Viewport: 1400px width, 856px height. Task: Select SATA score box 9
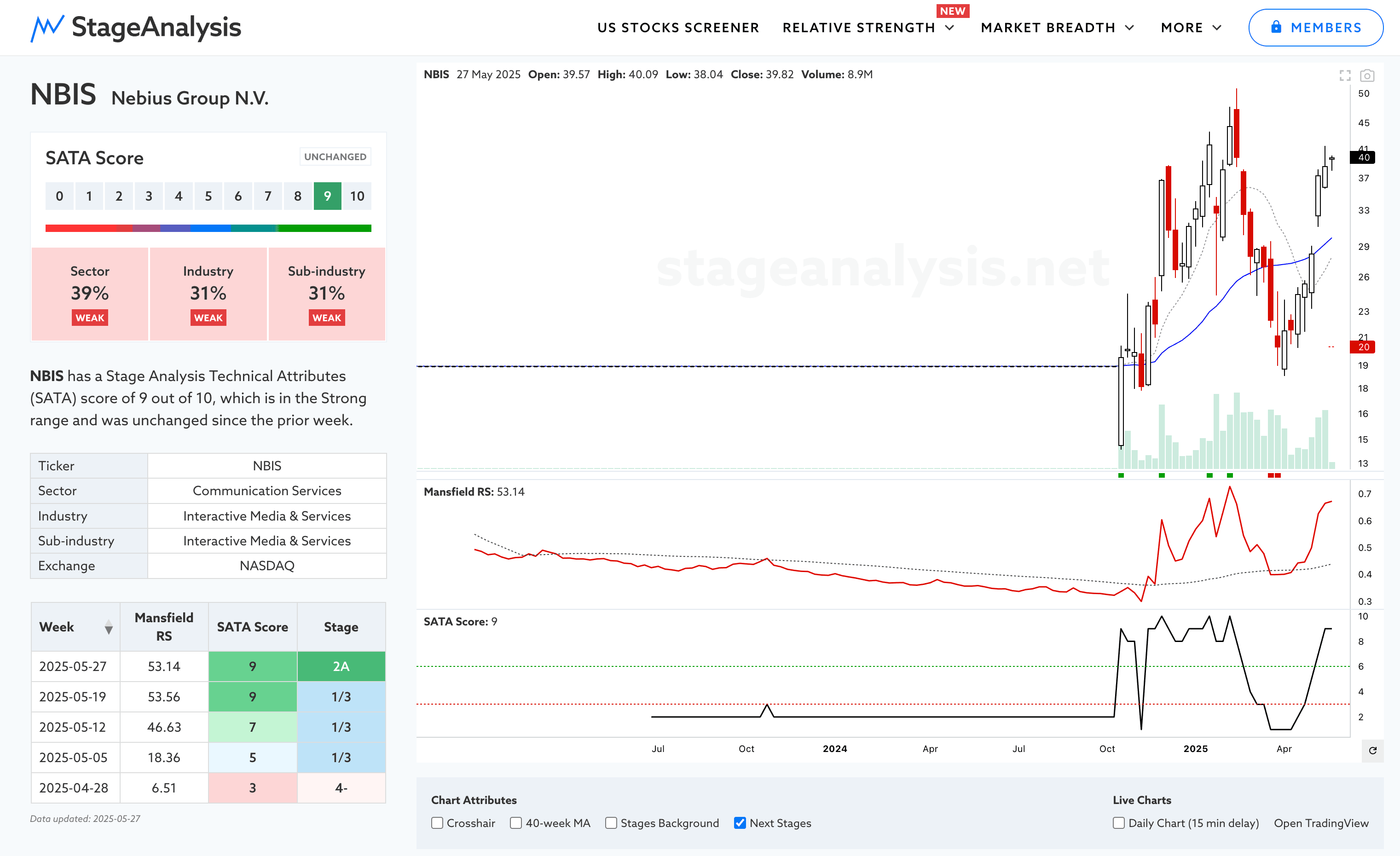[327, 196]
